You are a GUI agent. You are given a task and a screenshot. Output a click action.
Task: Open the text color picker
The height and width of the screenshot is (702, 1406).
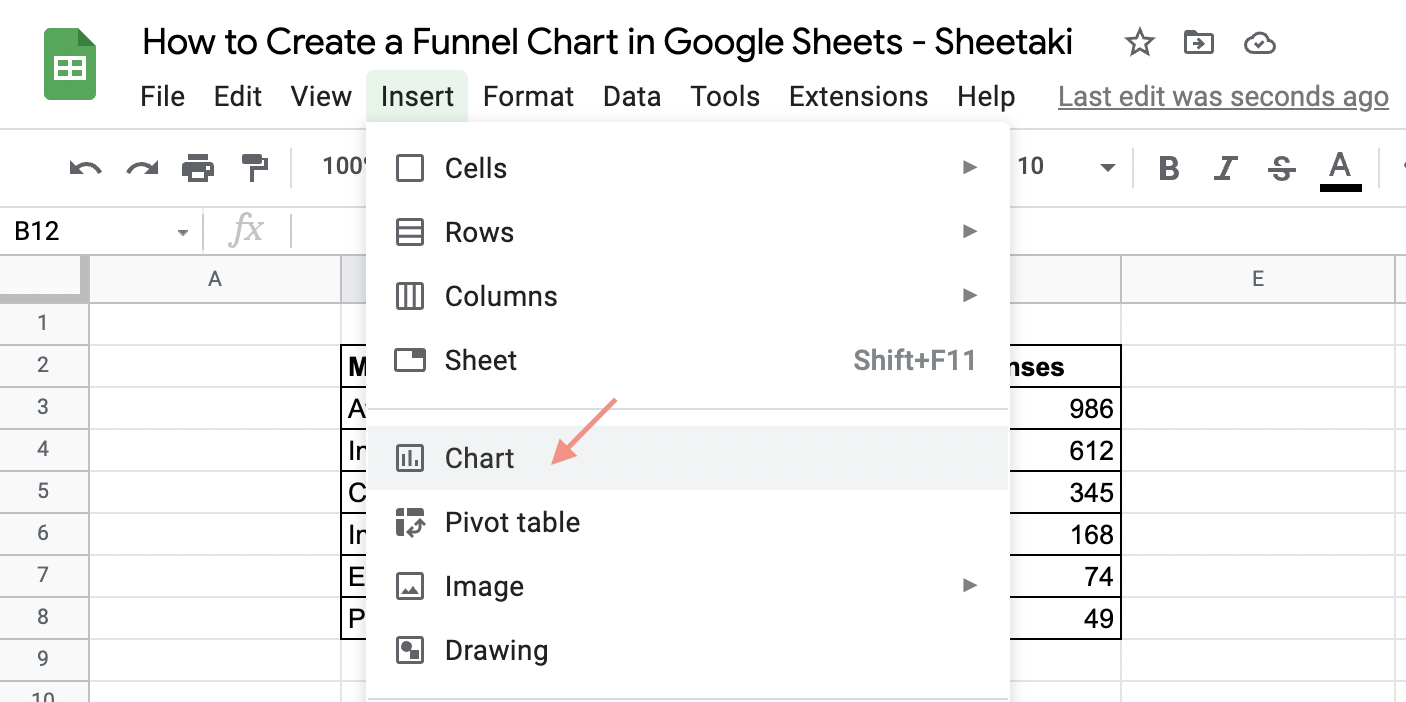pos(1340,168)
